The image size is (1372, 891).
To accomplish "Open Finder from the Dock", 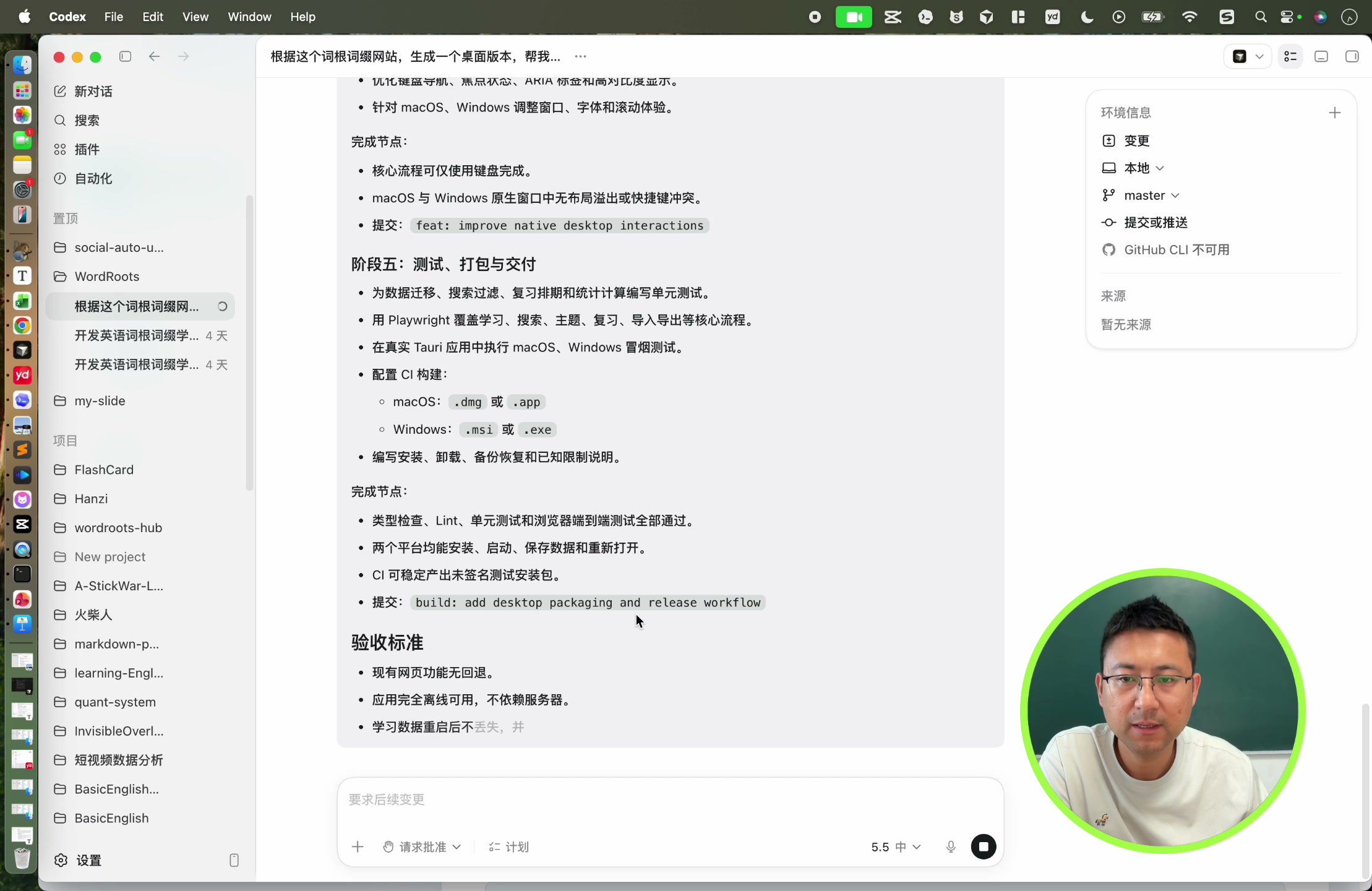I will pos(22,65).
